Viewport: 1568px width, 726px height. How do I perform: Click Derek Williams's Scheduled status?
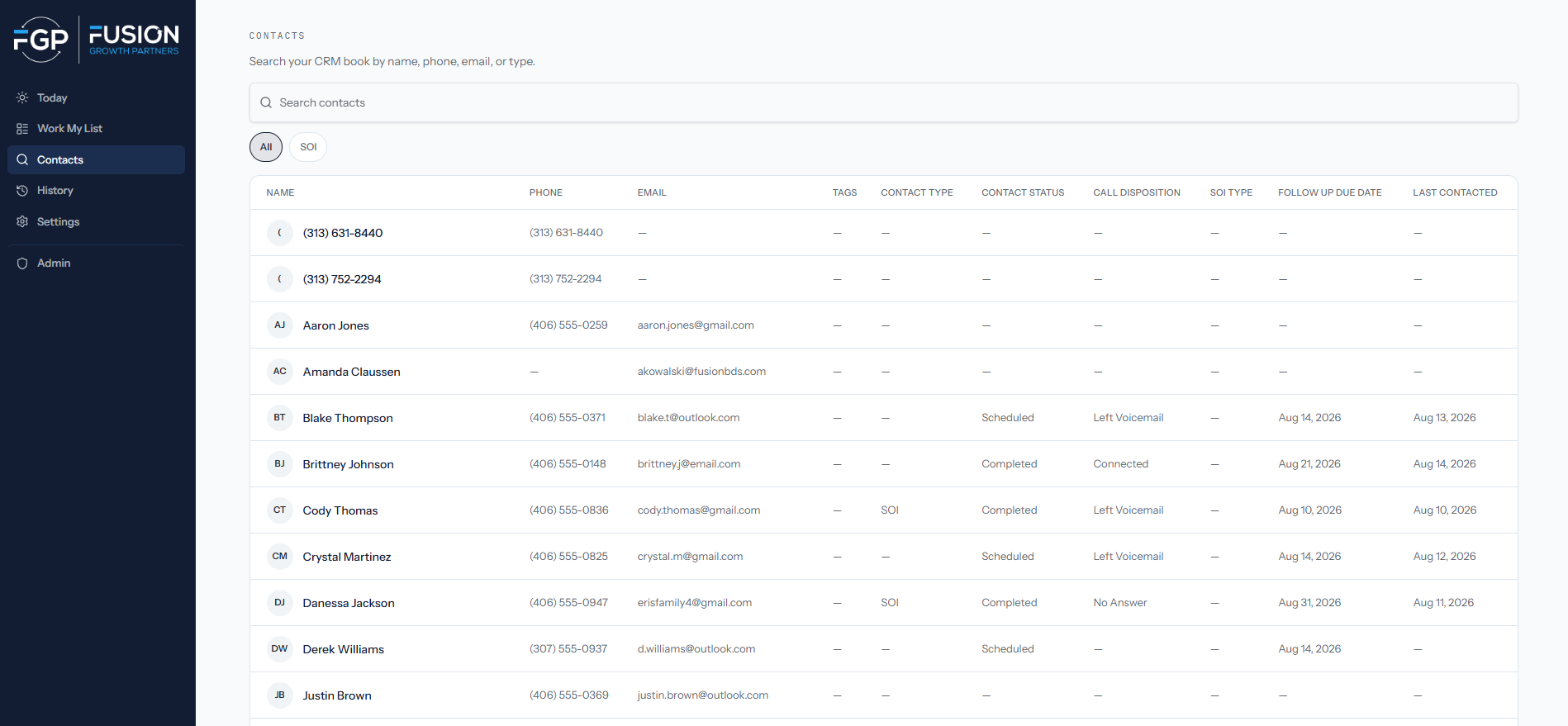click(1008, 649)
